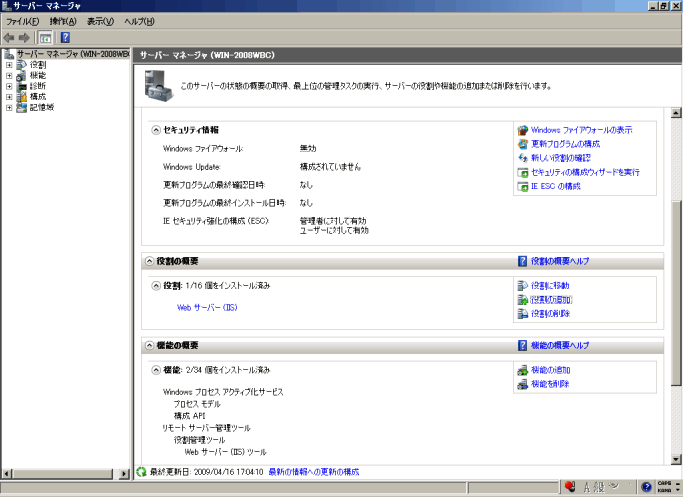
Task: Open the 操作(A) menu
Action: pos(63,21)
